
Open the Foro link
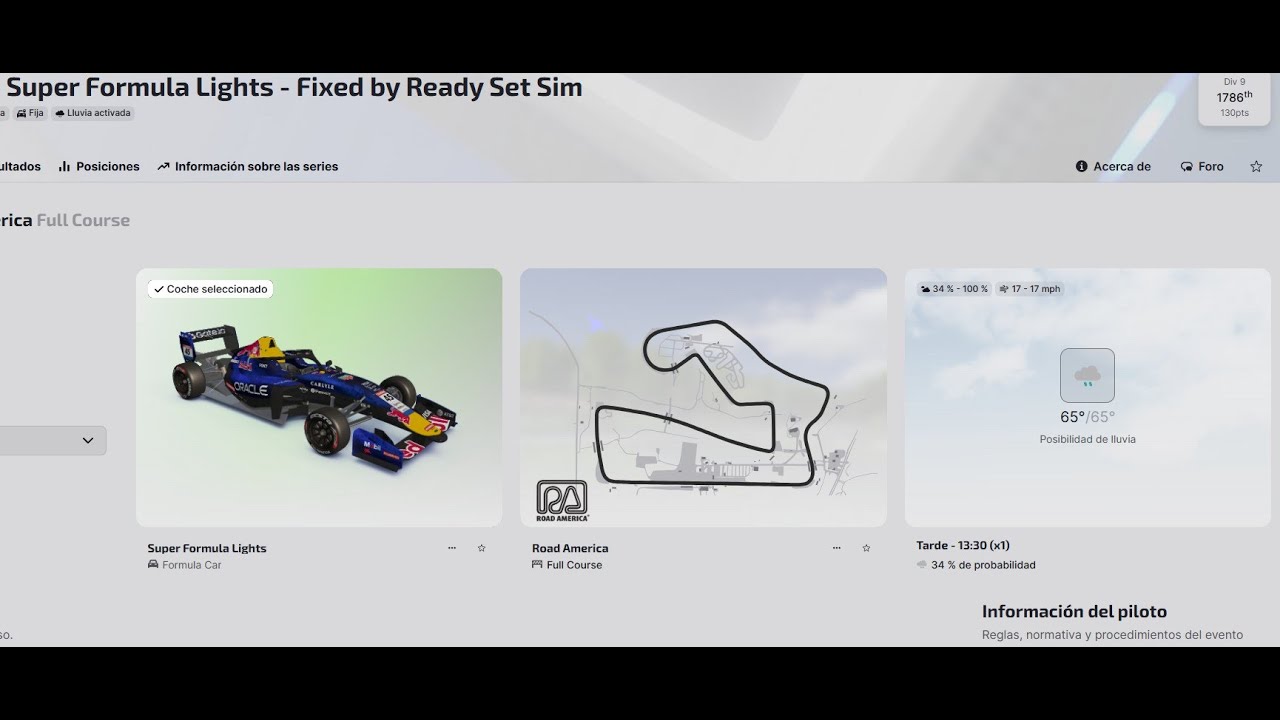click(1202, 167)
